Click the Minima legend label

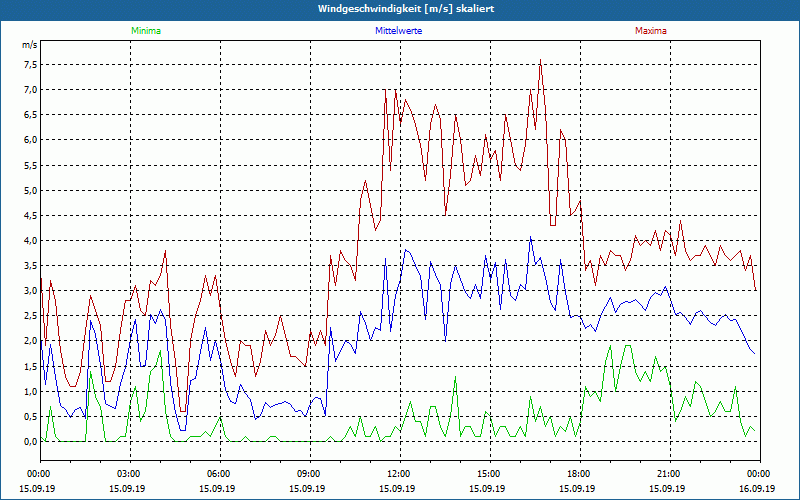(x=146, y=31)
